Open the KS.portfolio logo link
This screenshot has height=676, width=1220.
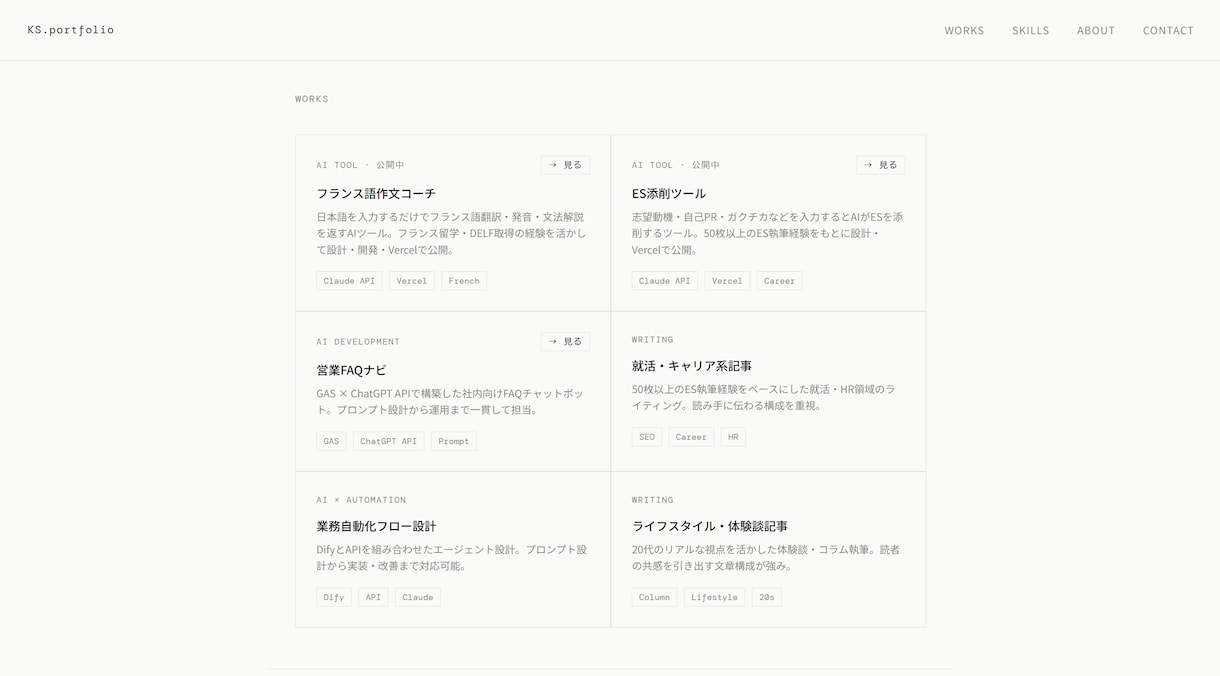tap(71, 30)
